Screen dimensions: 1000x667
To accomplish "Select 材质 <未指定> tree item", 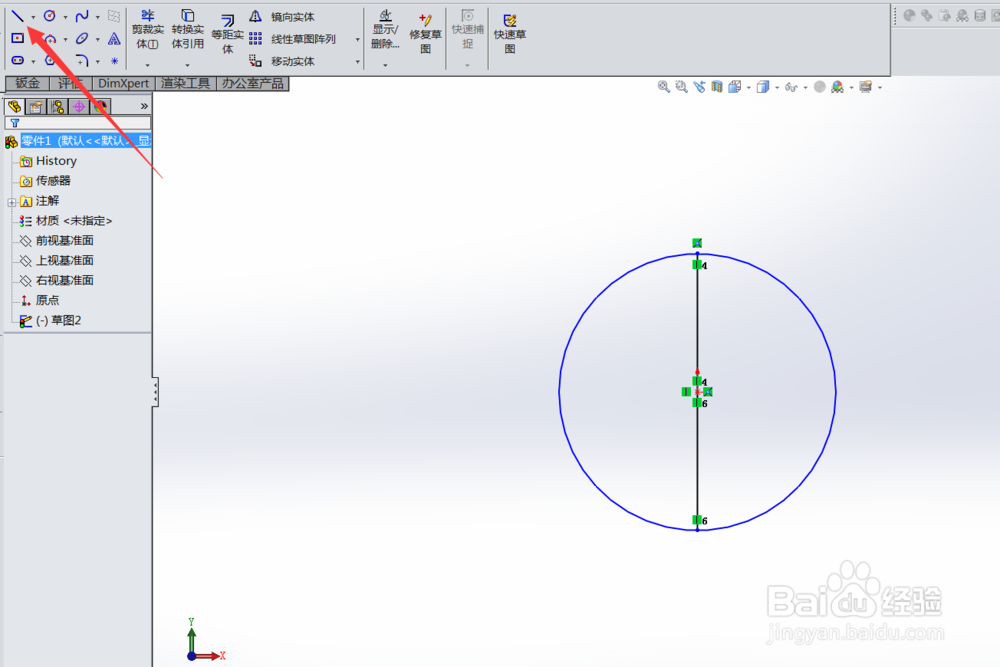I will point(66,221).
